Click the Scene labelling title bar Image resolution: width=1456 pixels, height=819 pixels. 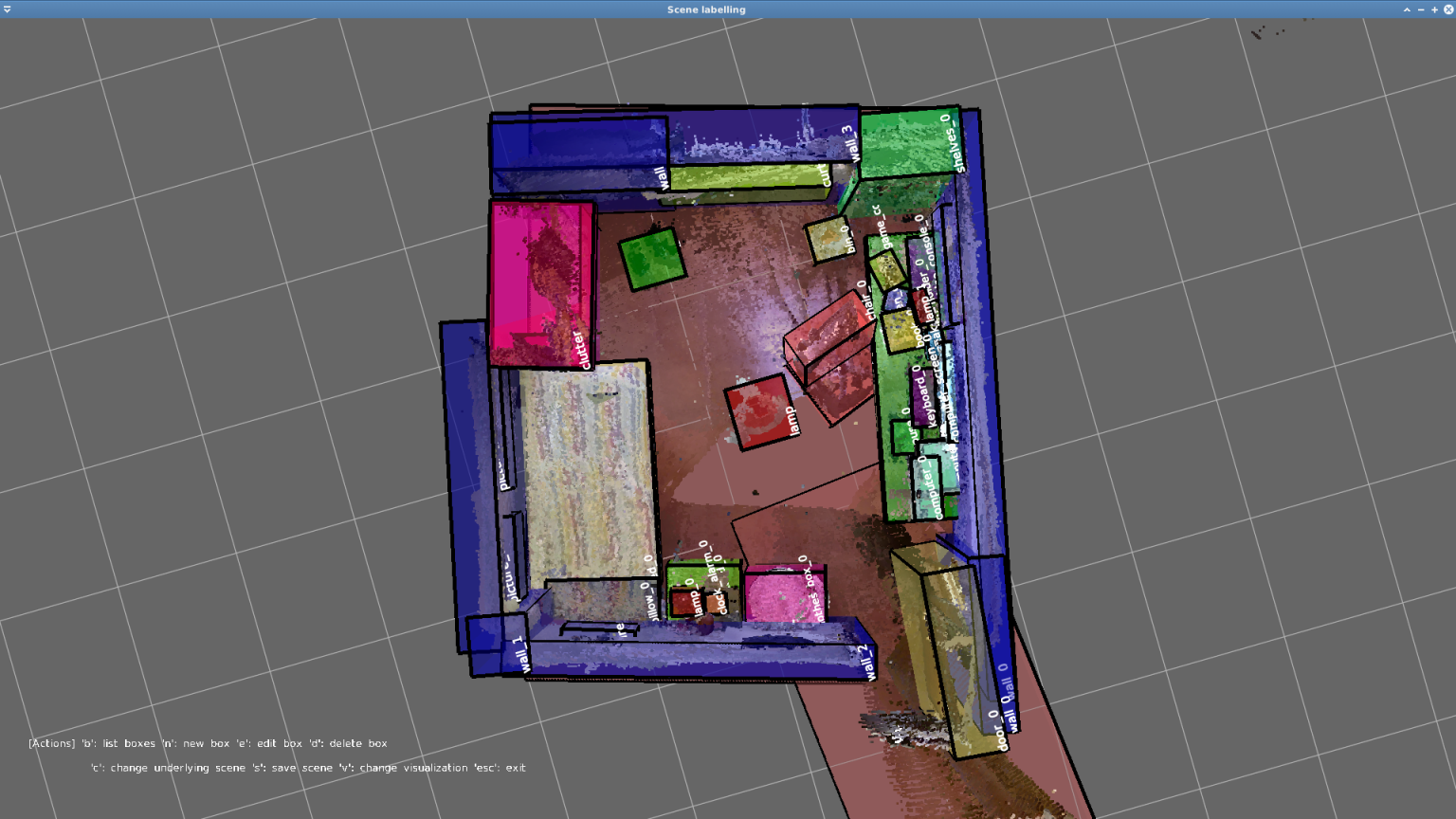705,9
